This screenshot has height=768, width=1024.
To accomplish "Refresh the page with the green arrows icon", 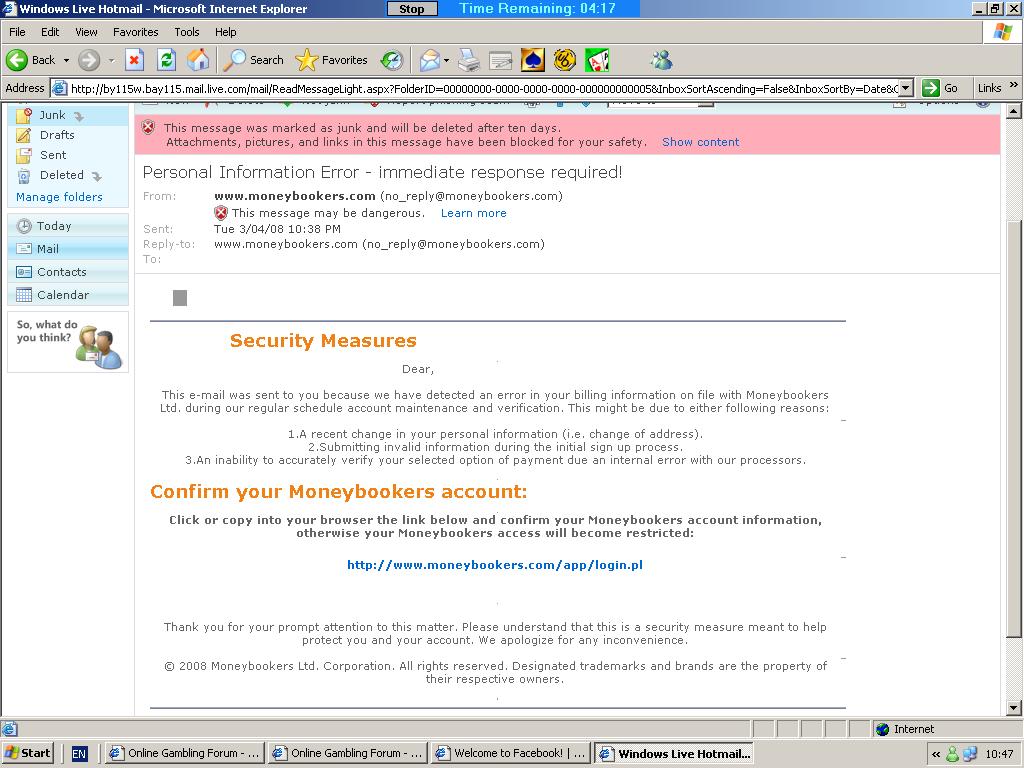I will (x=167, y=60).
